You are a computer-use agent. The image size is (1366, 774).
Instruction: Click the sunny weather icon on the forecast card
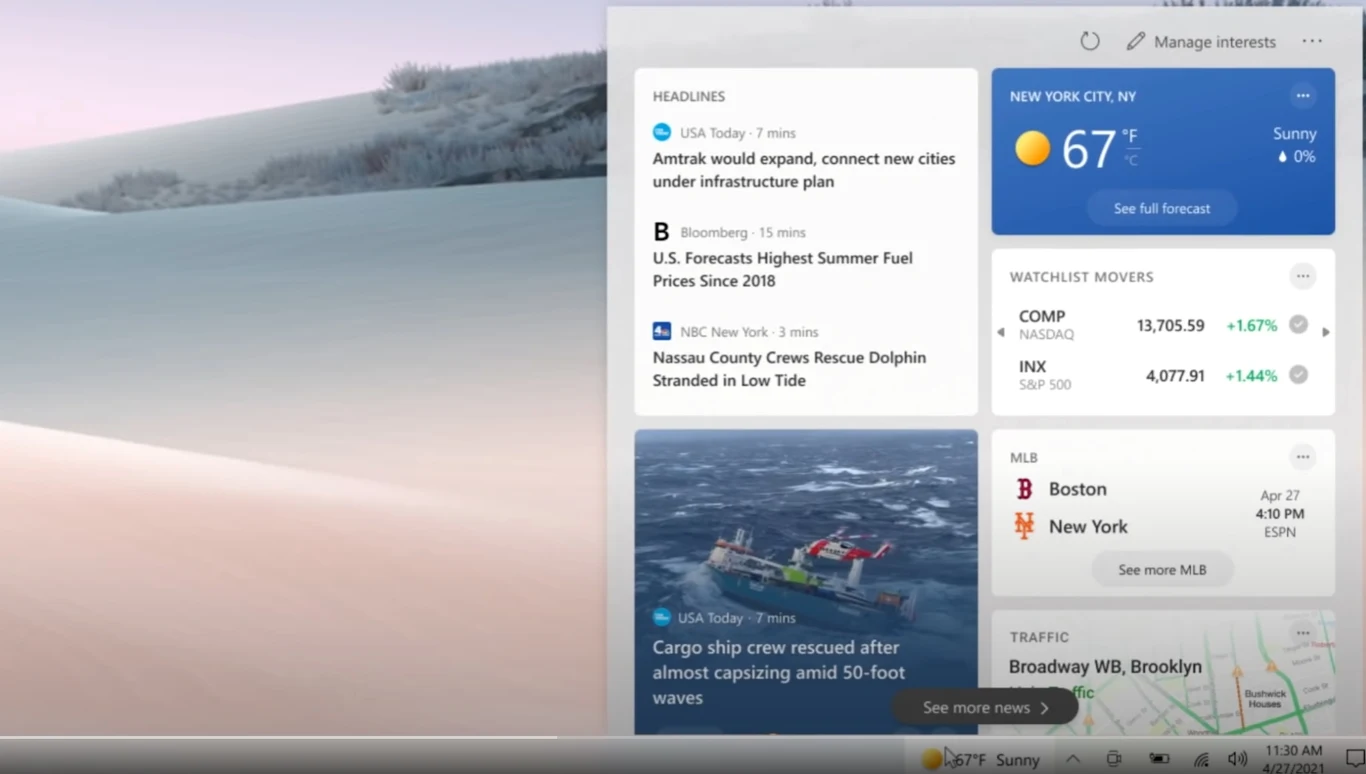tap(1032, 147)
